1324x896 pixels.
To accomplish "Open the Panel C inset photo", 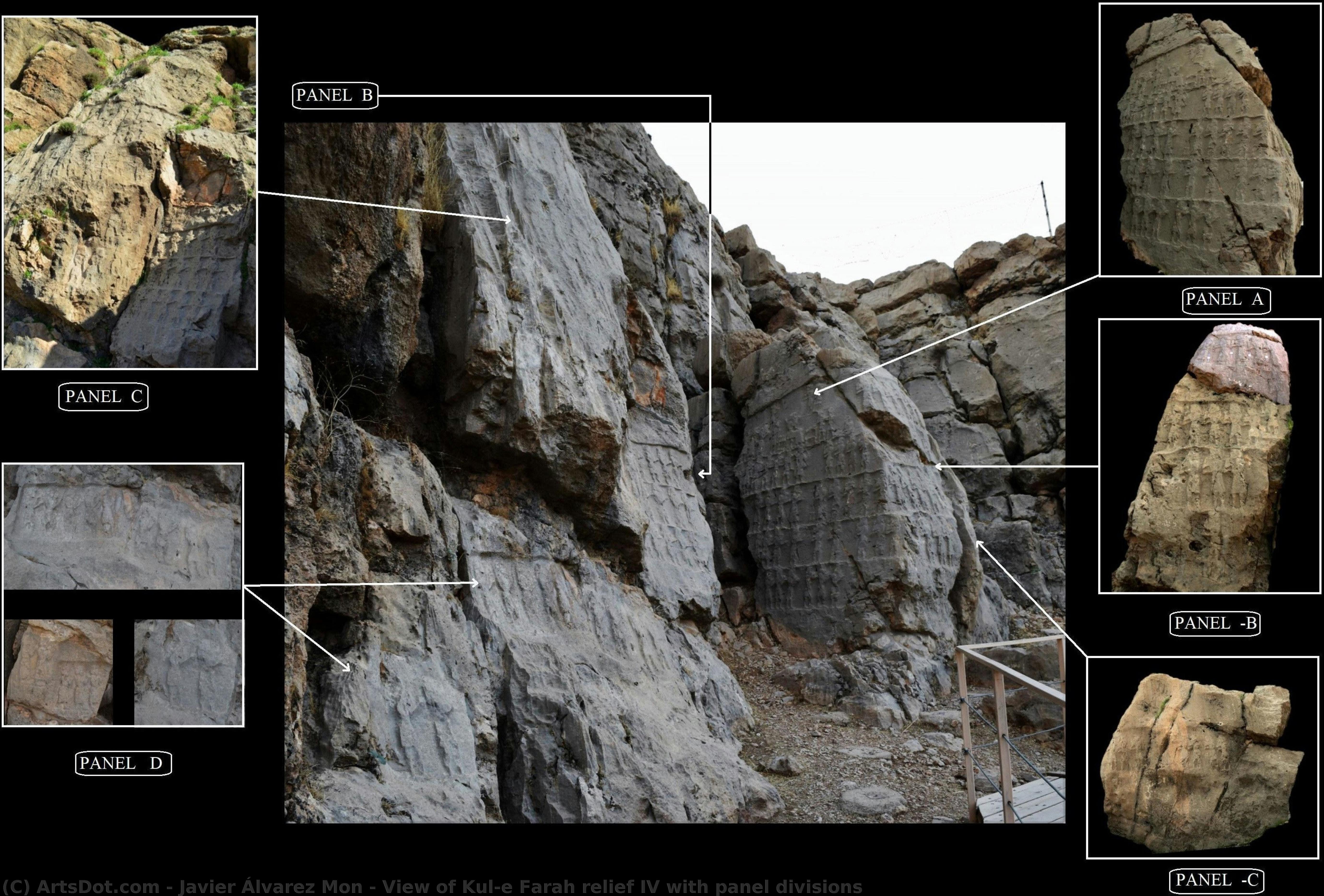I will [130, 193].
